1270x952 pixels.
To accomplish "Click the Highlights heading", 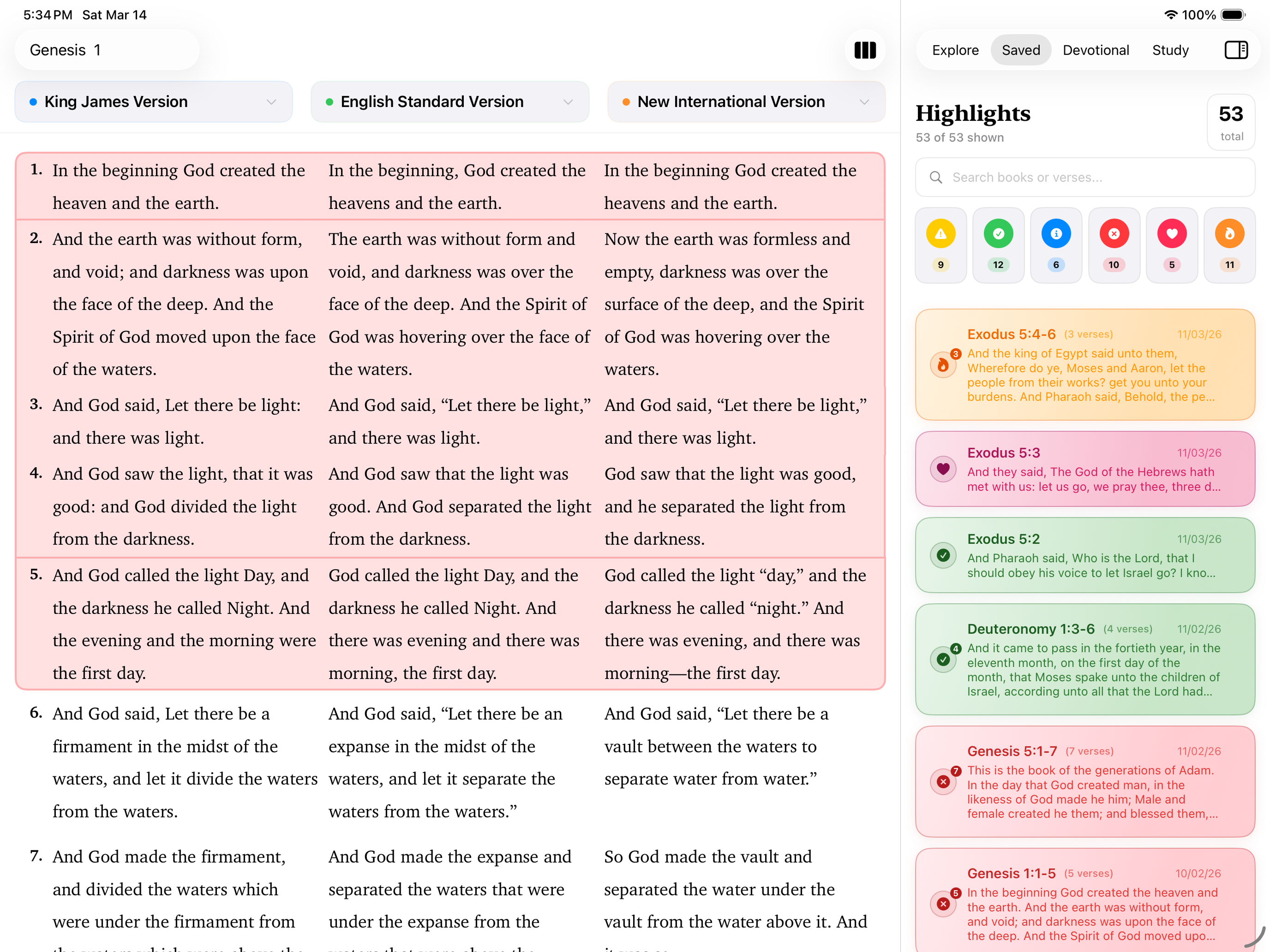I will [973, 113].
